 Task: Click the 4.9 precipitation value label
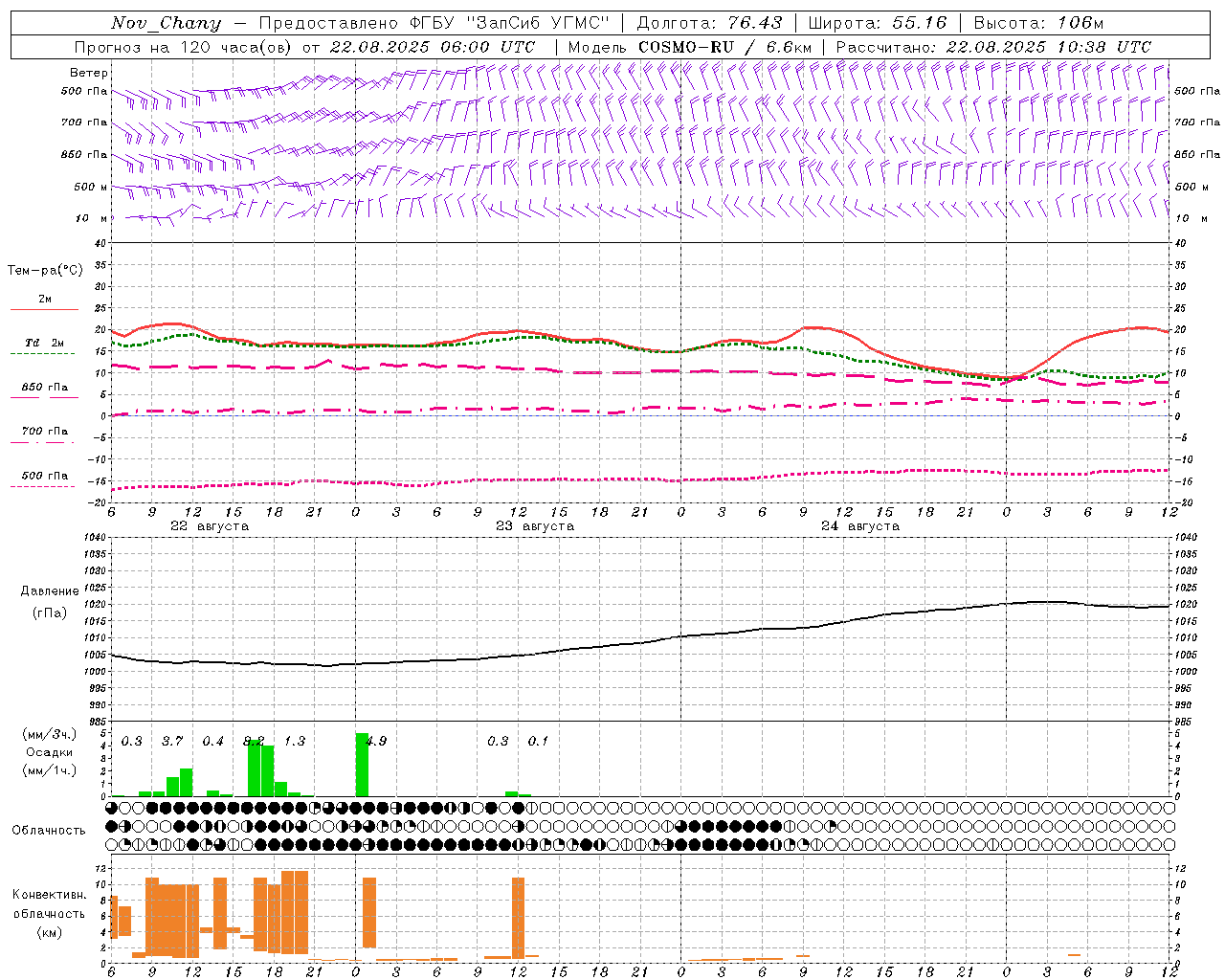coord(376,741)
